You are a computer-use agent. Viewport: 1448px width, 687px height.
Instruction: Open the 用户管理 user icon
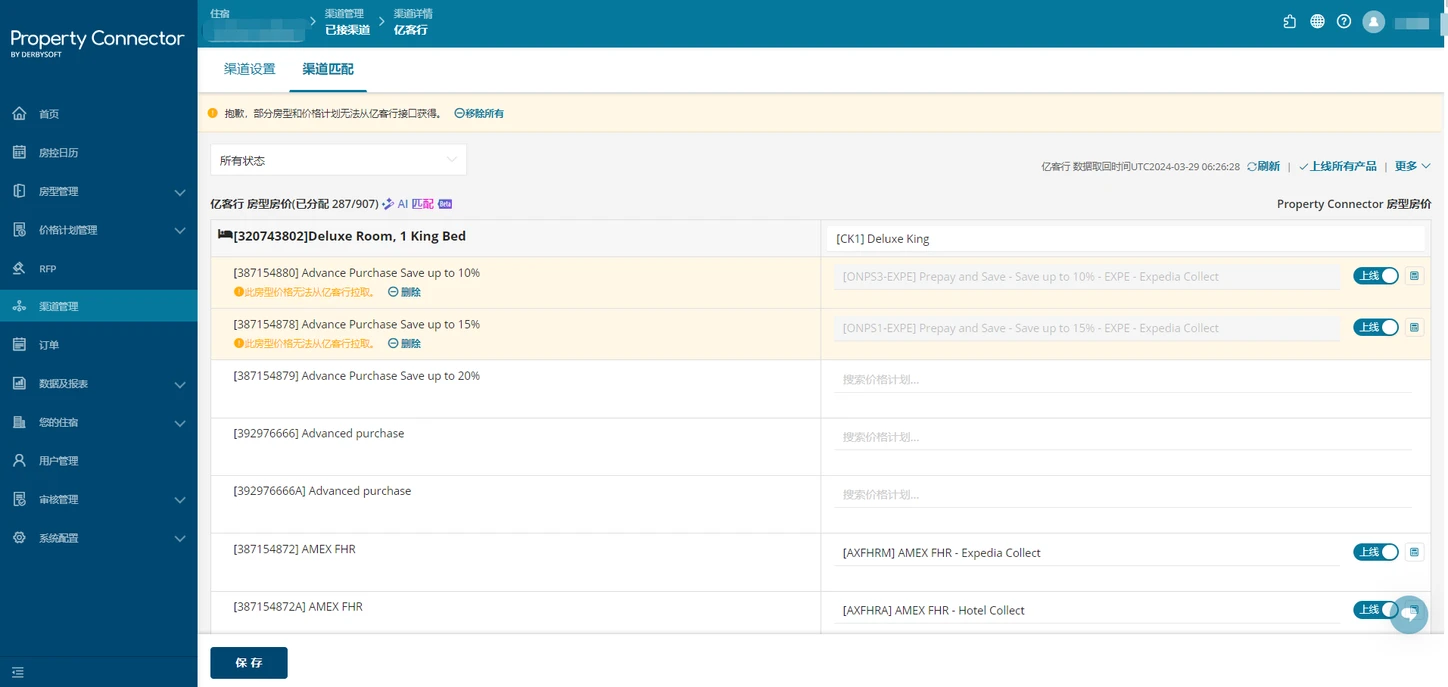[x=19, y=460]
